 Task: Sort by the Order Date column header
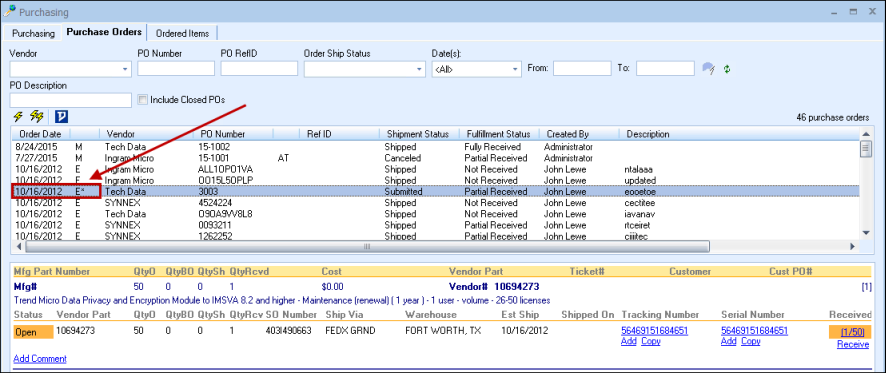(x=40, y=134)
